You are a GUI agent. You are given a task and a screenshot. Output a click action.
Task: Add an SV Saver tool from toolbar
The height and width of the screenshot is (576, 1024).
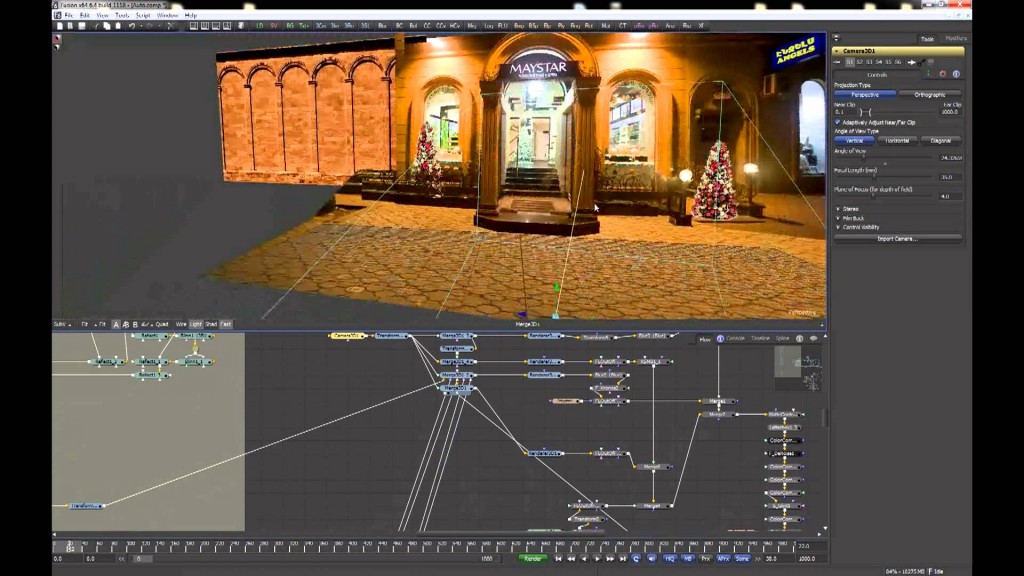point(274,26)
